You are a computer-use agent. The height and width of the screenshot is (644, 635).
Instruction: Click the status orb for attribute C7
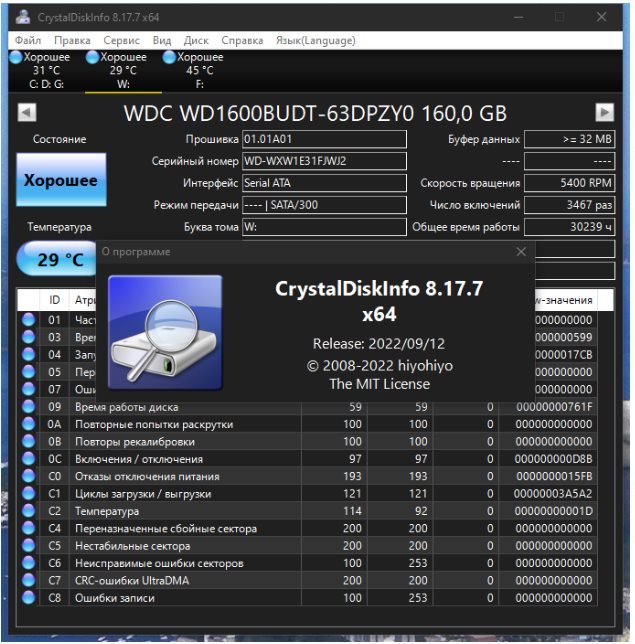(28, 580)
